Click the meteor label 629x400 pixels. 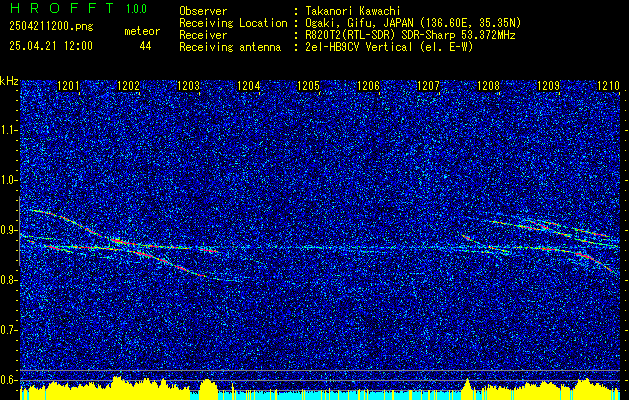(142, 31)
